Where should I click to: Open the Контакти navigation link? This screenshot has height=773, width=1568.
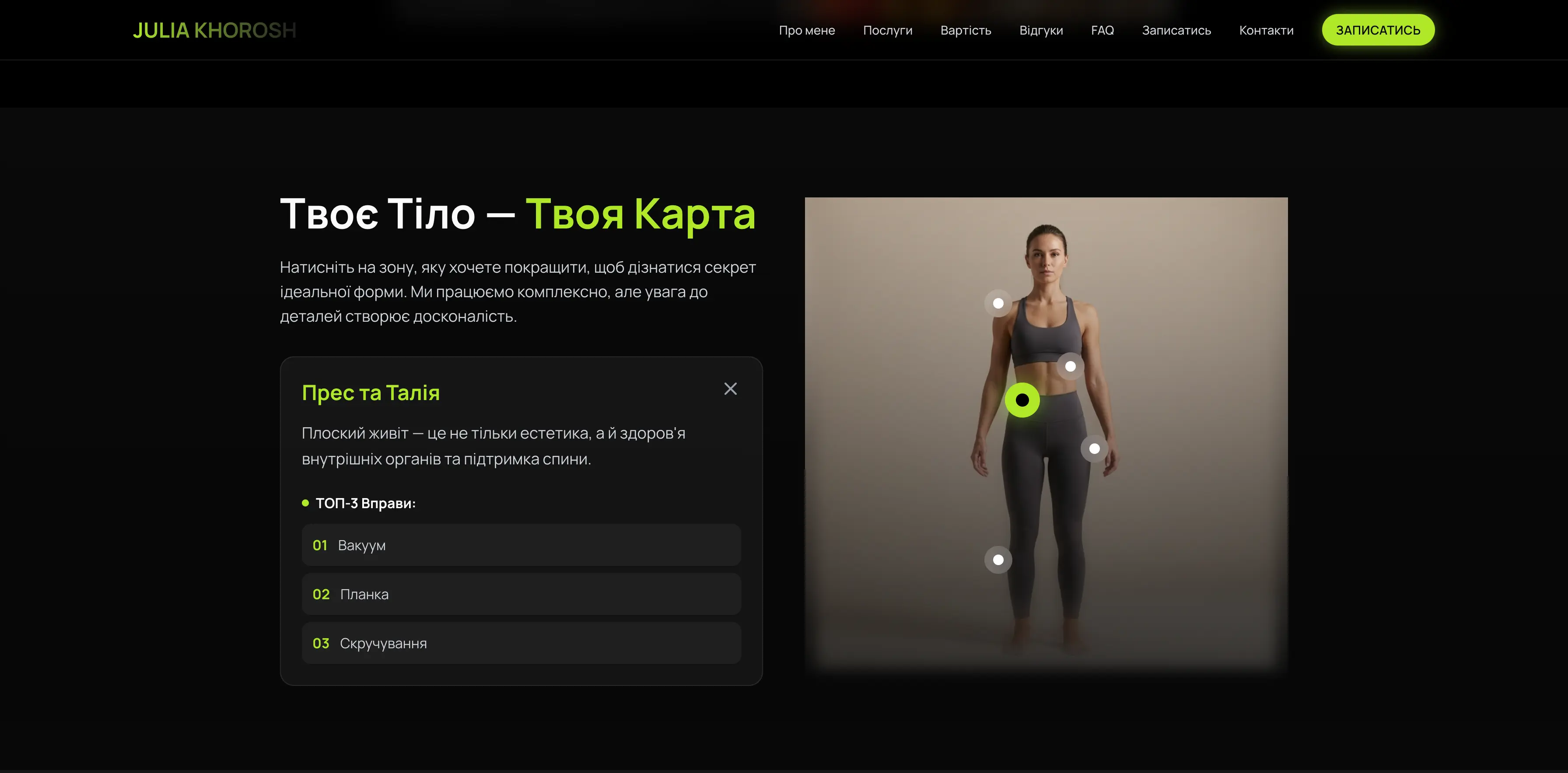point(1266,30)
